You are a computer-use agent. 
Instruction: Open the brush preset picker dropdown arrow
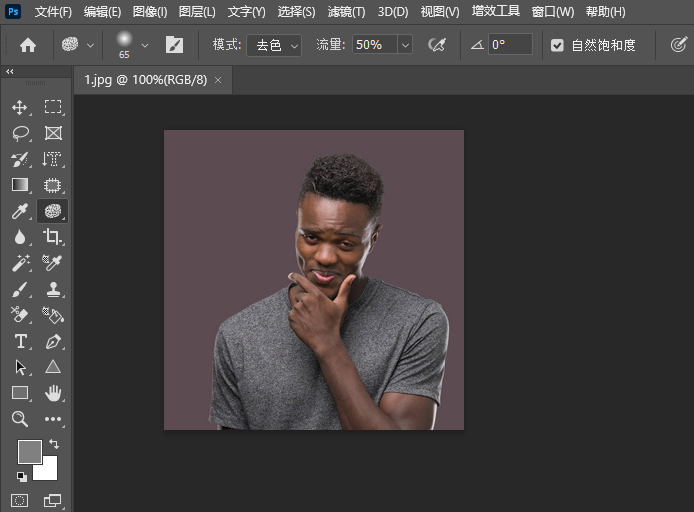(x=146, y=45)
